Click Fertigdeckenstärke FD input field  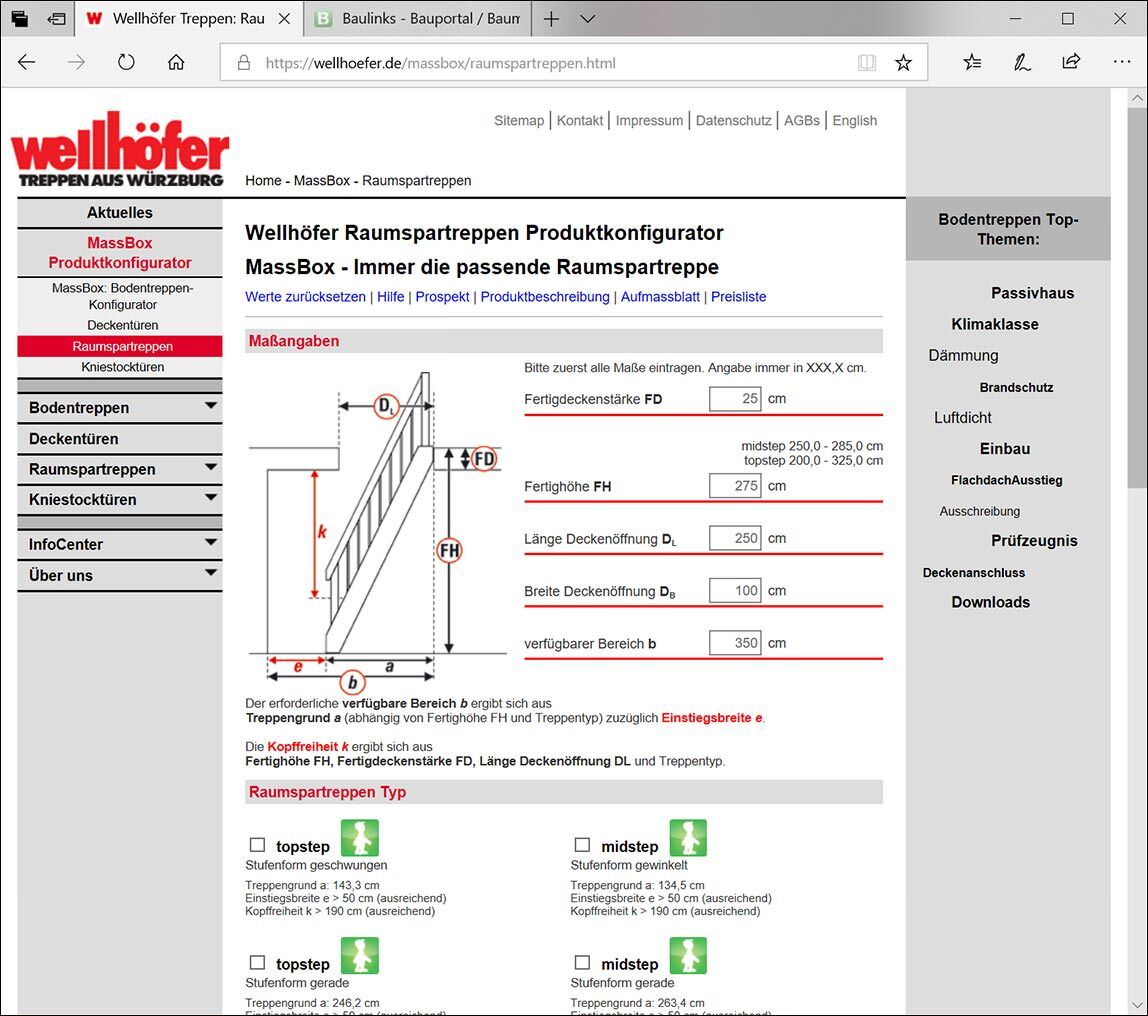click(x=735, y=399)
